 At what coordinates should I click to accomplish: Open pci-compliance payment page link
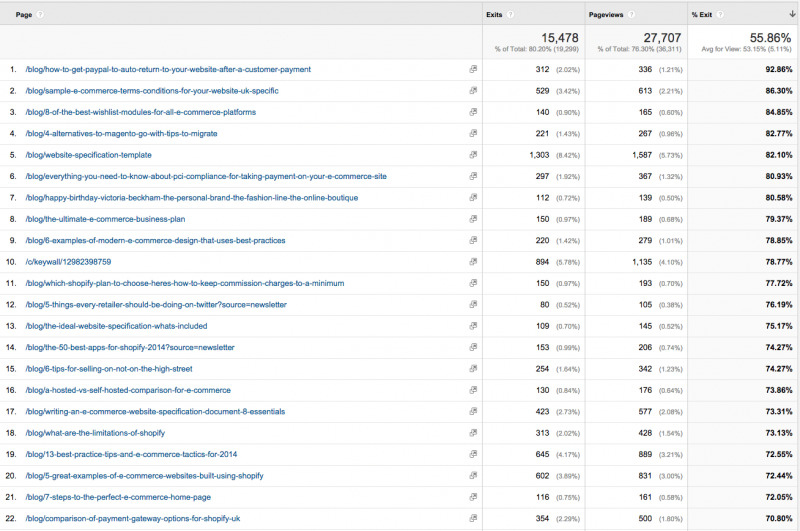click(x=206, y=176)
